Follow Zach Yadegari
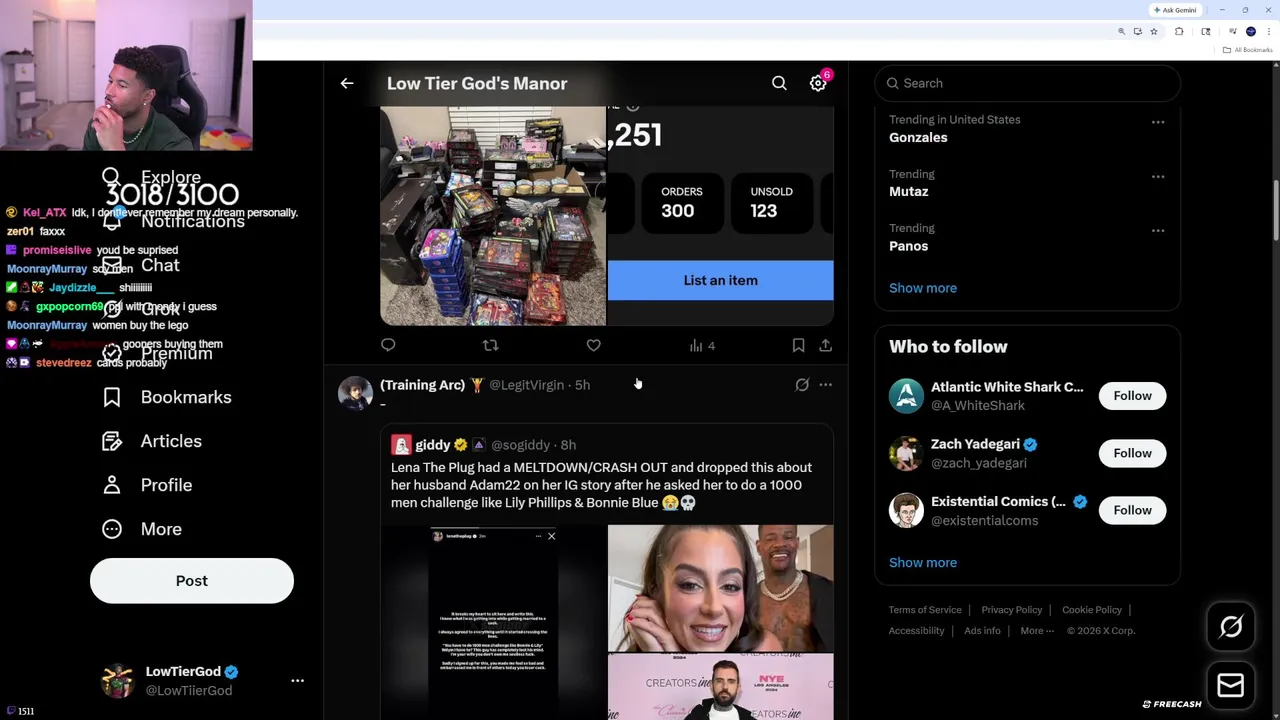 tap(1132, 453)
